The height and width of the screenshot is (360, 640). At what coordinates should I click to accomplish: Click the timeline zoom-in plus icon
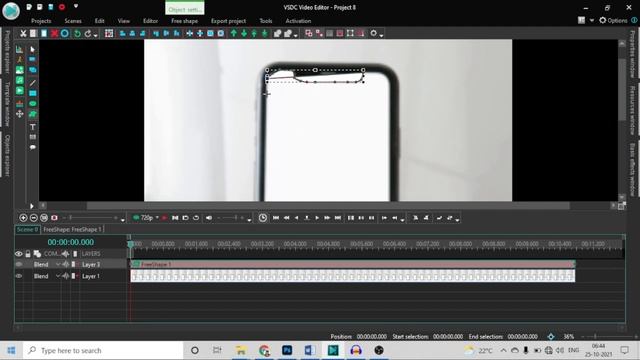[23, 218]
